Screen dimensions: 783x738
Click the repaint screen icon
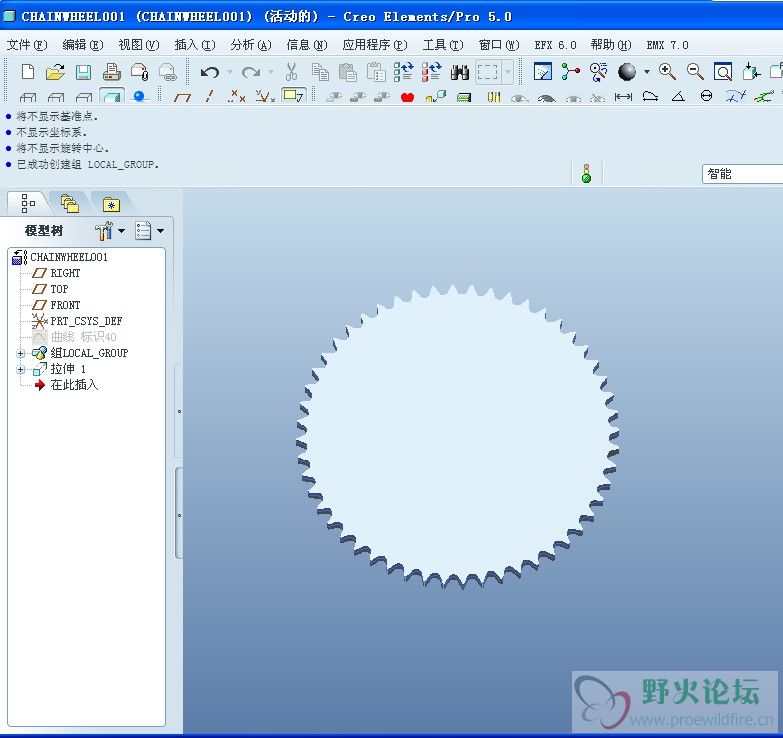542,72
